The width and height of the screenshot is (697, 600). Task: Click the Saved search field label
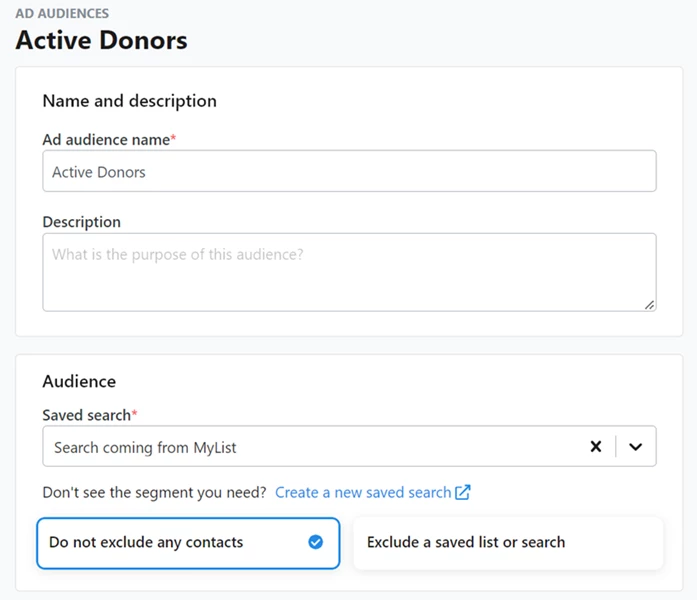90,415
